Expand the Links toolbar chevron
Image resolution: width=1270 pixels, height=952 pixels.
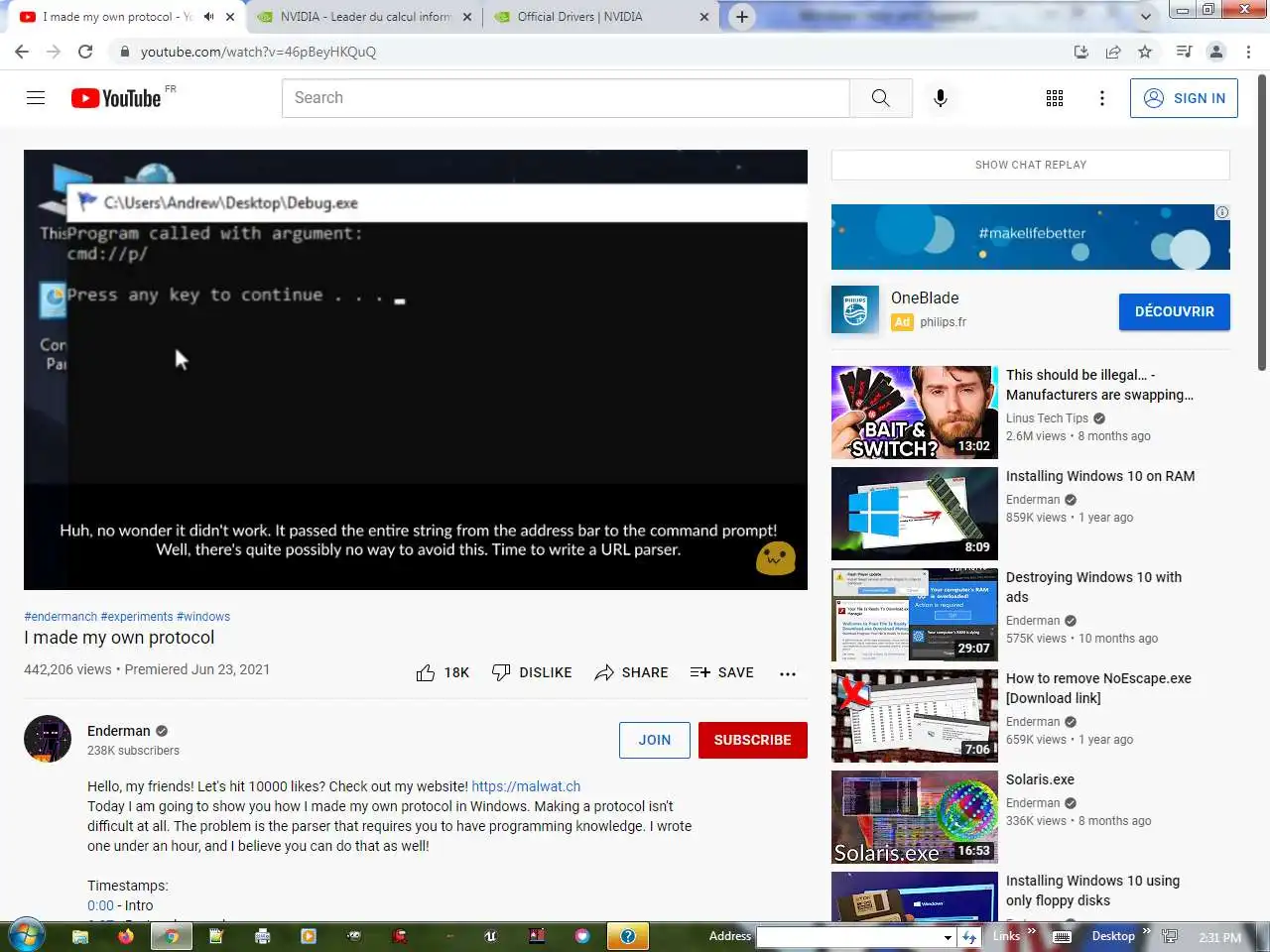[x=1032, y=931]
